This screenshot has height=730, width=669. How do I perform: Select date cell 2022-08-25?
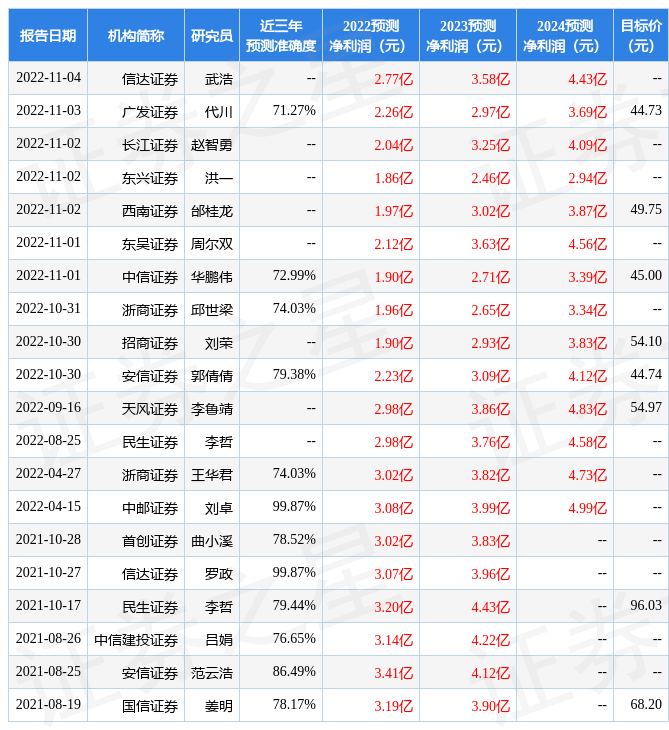click(48, 441)
